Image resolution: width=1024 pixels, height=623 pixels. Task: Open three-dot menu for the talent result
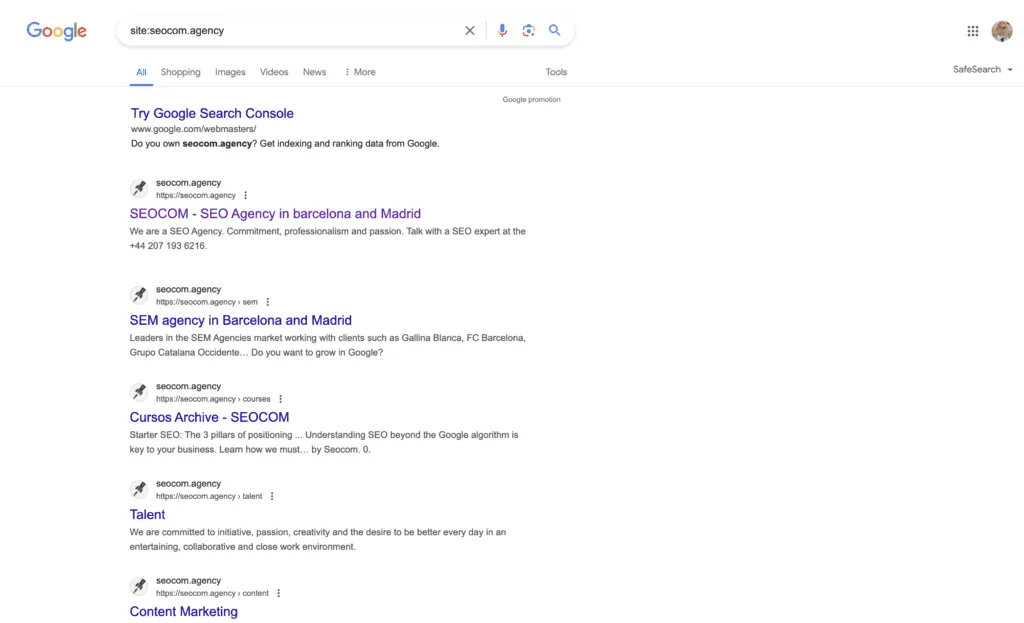tap(272, 496)
